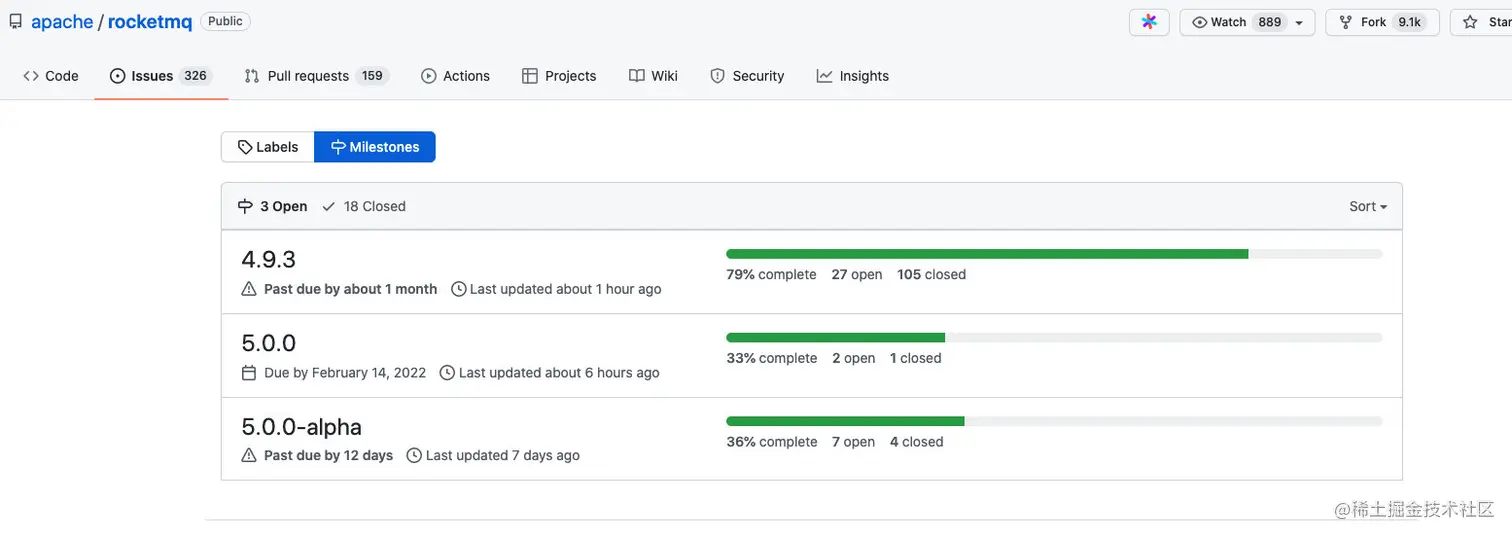The image size is (1512, 537).
Task: Click the 5.0.0-alpha progress bar
Action: (x=1054, y=422)
